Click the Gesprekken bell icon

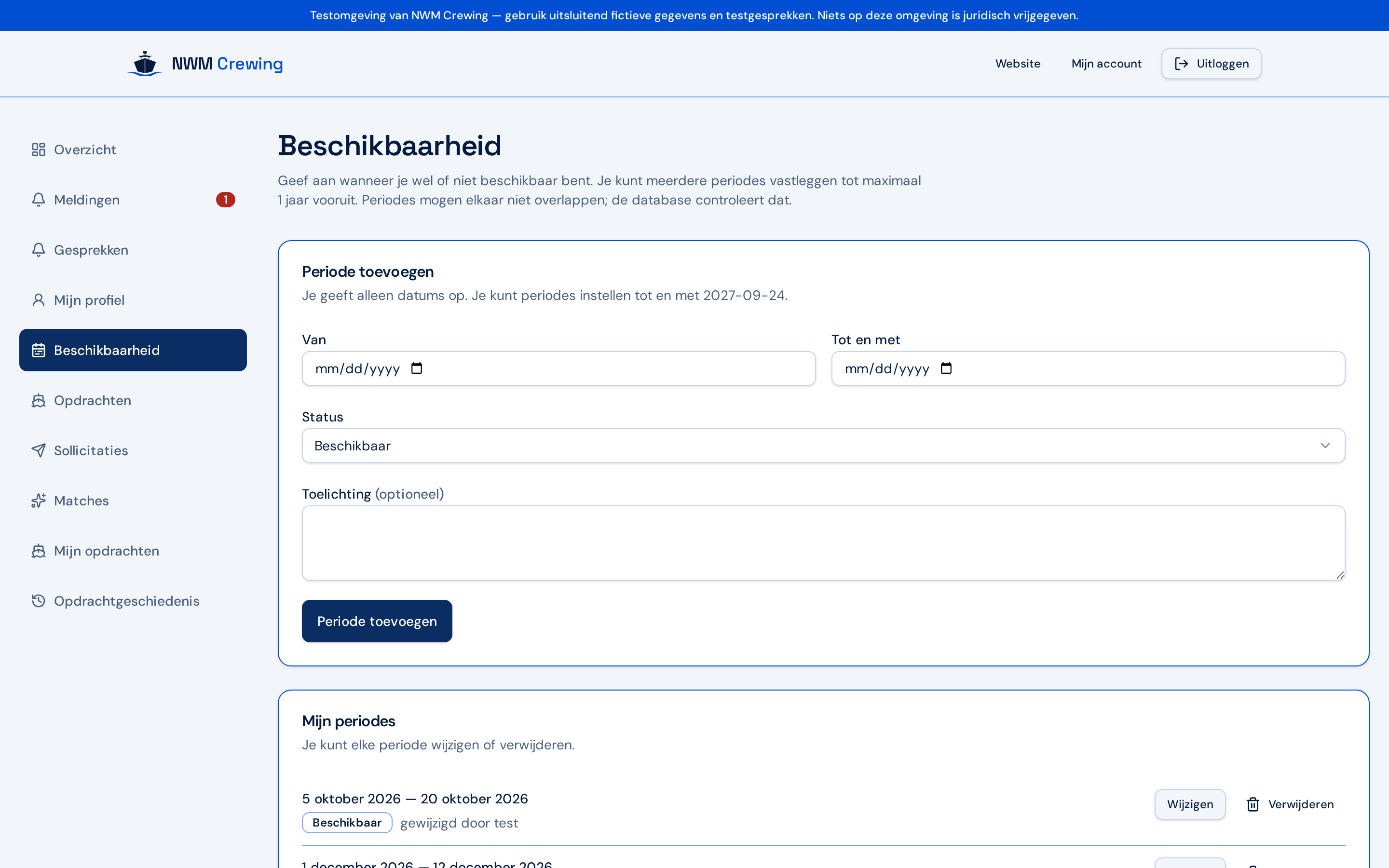pyautogui.click(x=39, y=250)
